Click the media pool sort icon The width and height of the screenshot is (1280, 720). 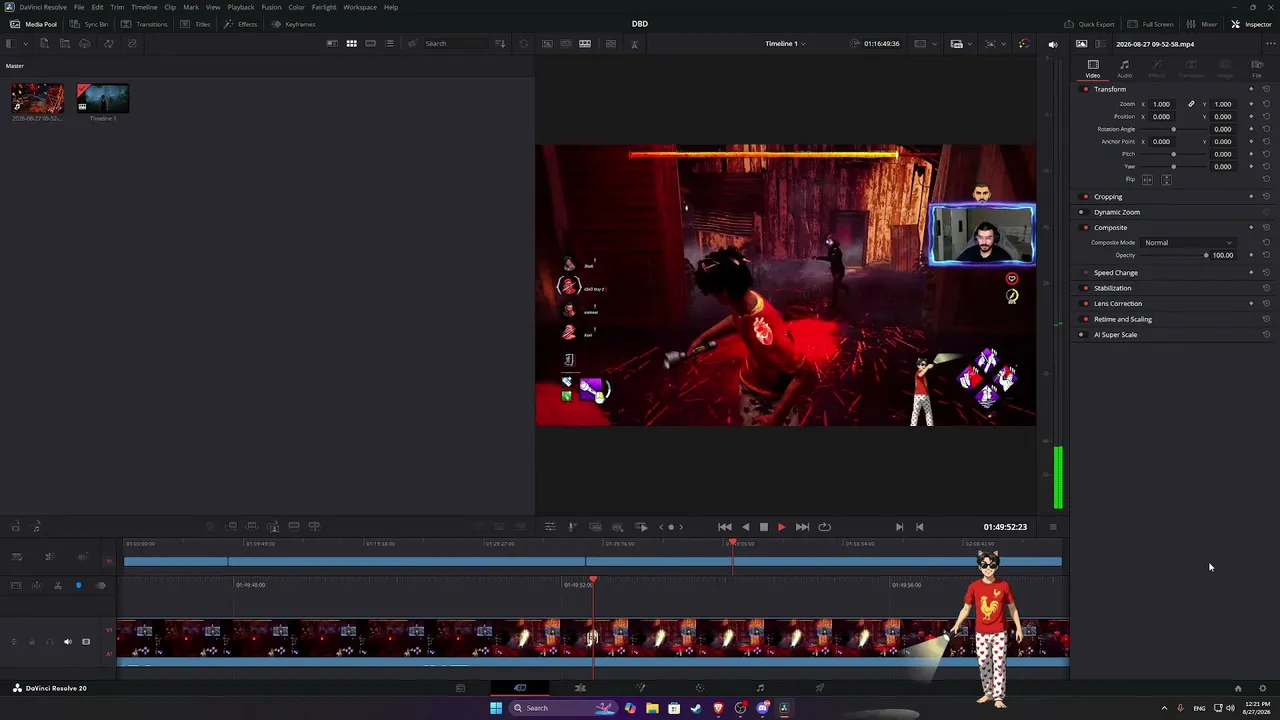[500, 44]
